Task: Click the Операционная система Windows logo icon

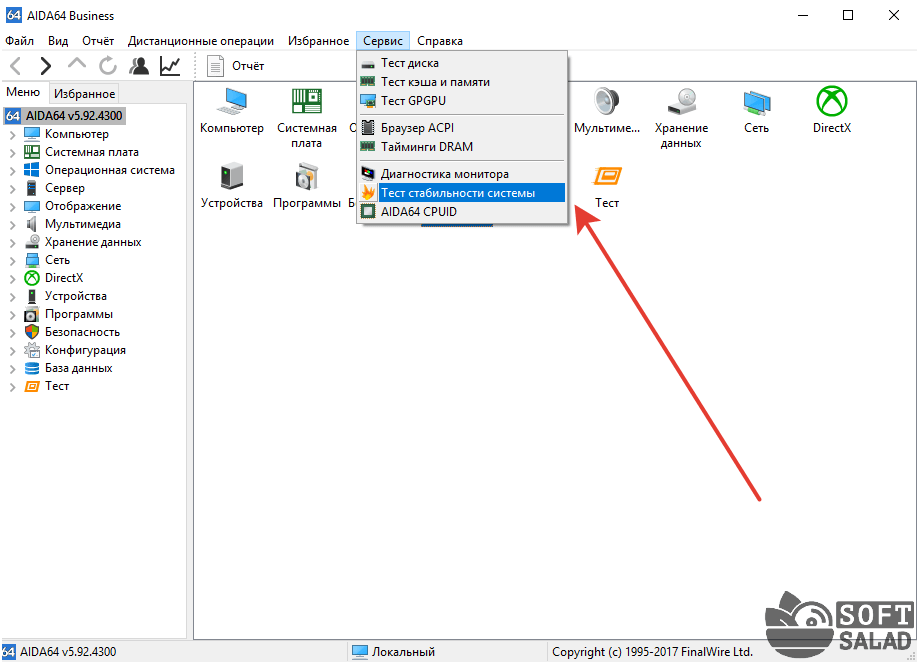Action: coord(32,170)
